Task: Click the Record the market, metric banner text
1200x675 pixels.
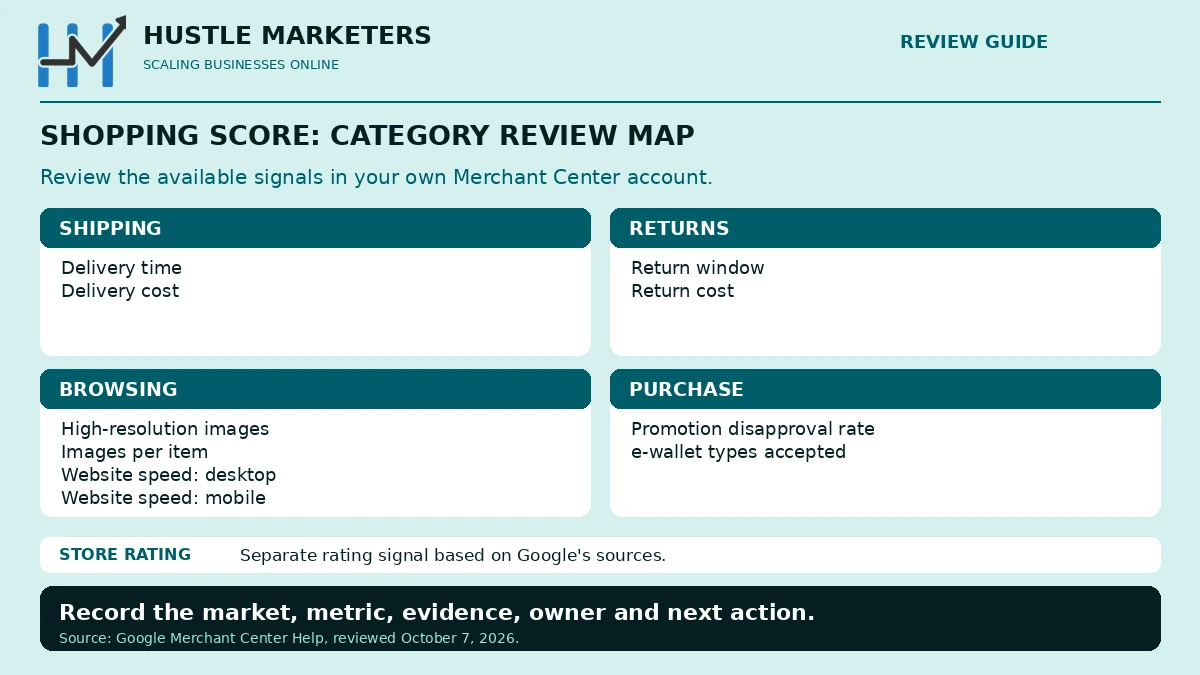Action: [437, 613]
